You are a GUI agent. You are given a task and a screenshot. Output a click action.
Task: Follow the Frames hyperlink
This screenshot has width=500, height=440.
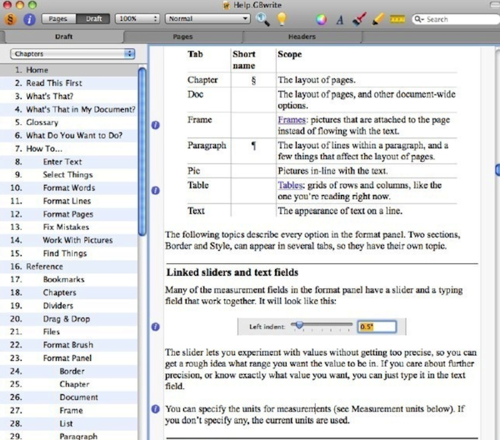point(292,120)
